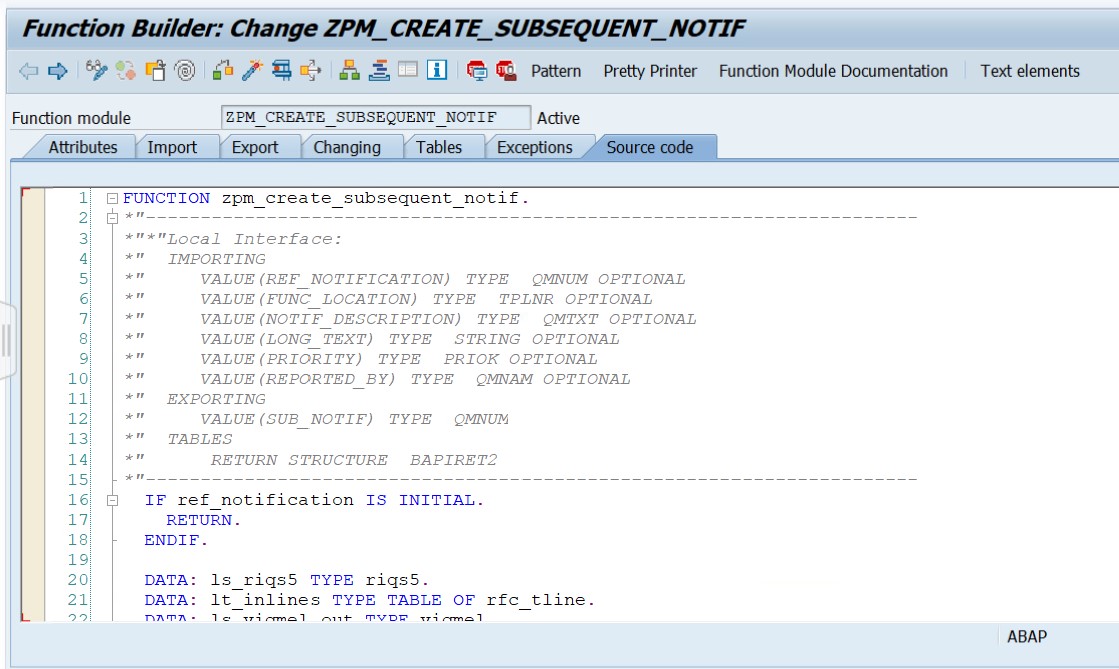Navigate forward with the blue right arrow
Screen dimensions: 1119x669
tap(55, 70)
